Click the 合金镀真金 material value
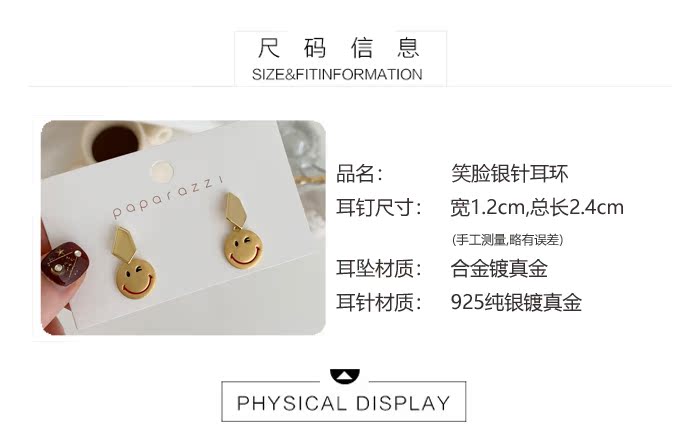 (x=499, y=269)
